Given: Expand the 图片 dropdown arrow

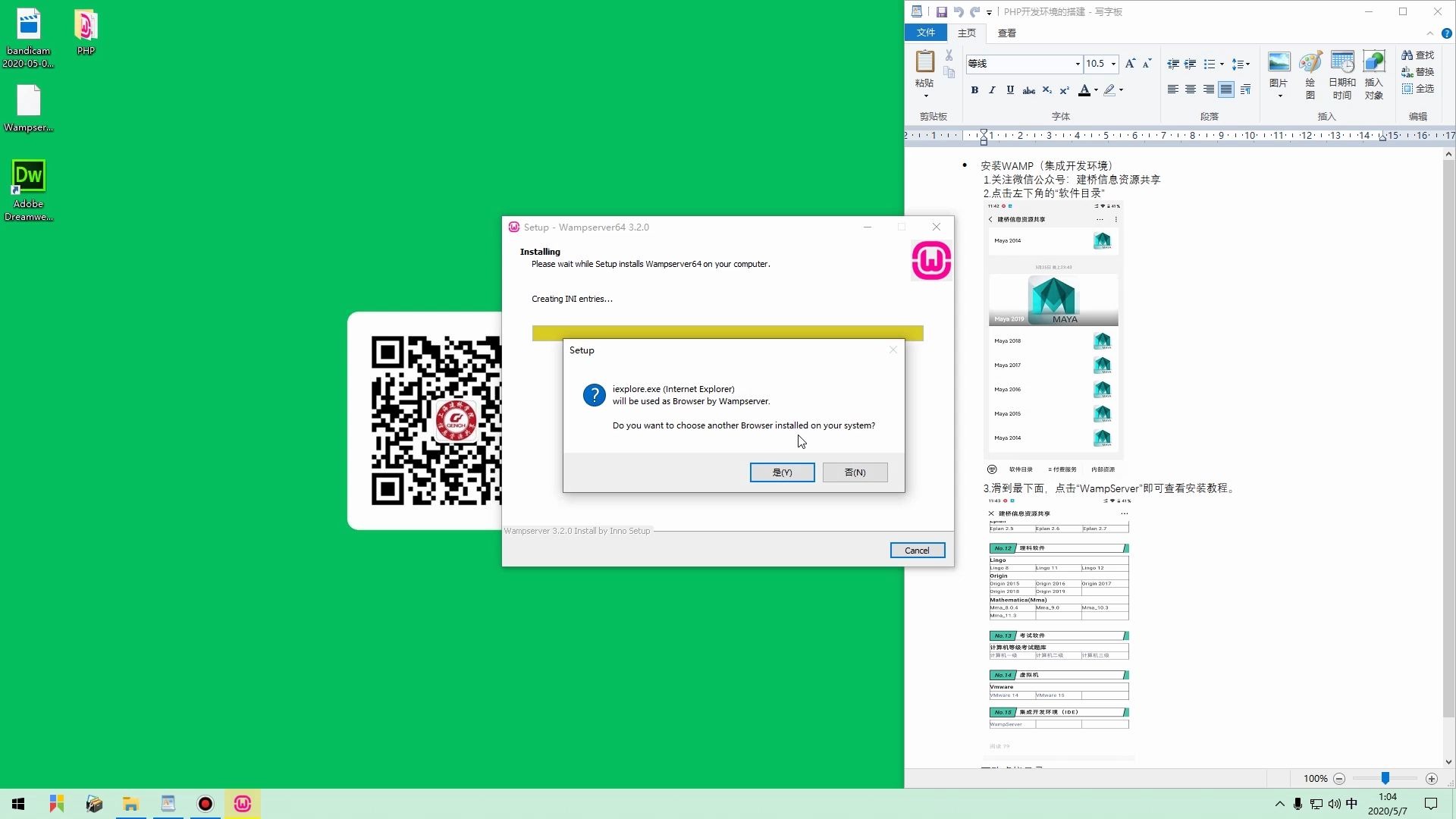Looking at the screenshot, I should click(x=1279, y=96).
